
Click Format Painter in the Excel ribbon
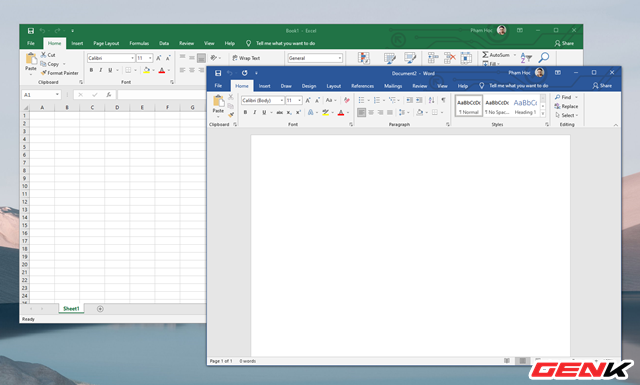[x=60, y=73]
